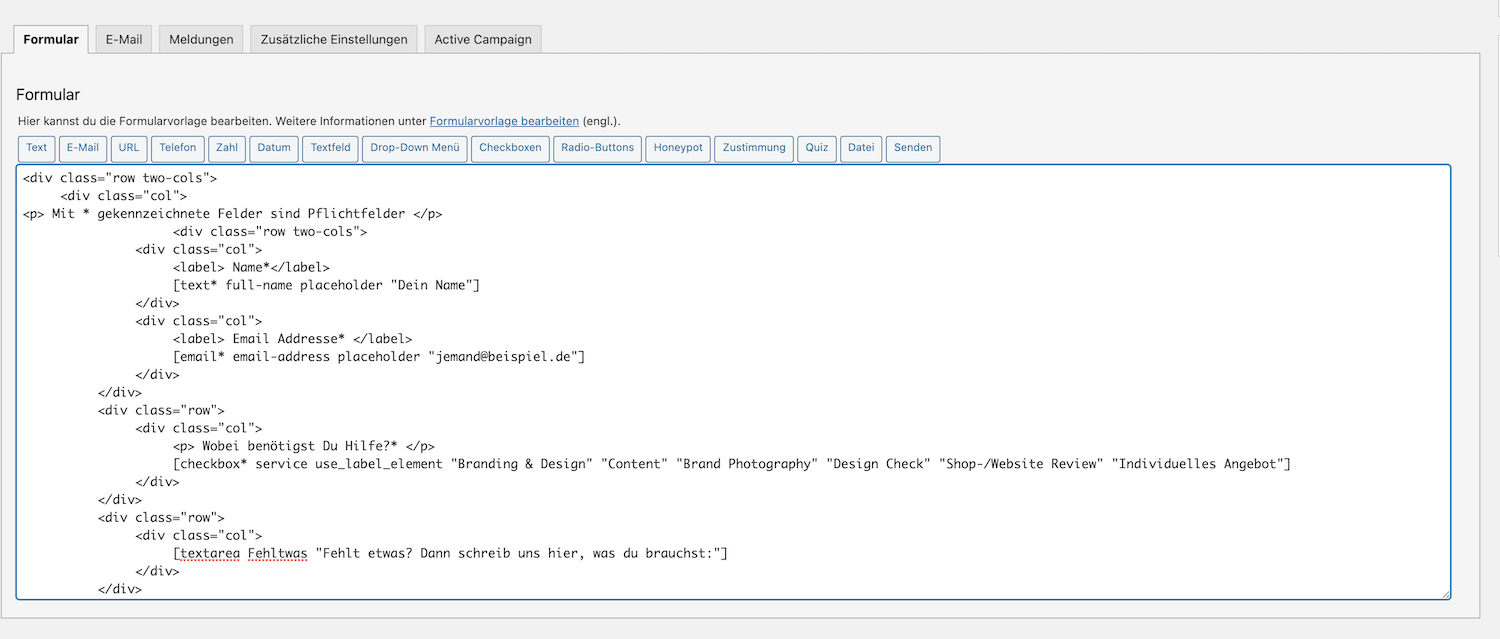Open the Active Campaign tab
1500x639 pixels.
[483, 40]
